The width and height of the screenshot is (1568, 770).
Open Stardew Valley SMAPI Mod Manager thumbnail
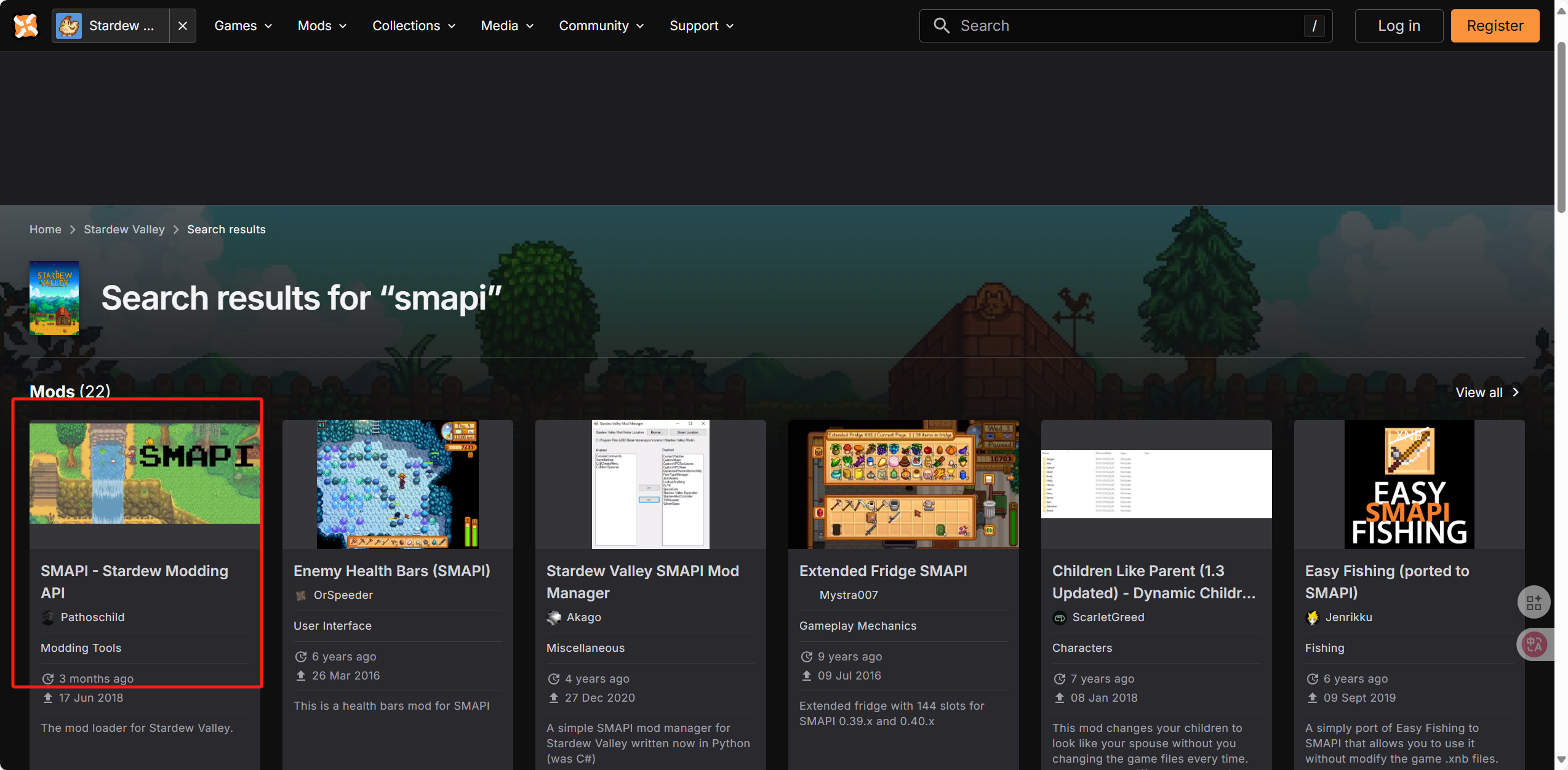[x=650, y=484]
